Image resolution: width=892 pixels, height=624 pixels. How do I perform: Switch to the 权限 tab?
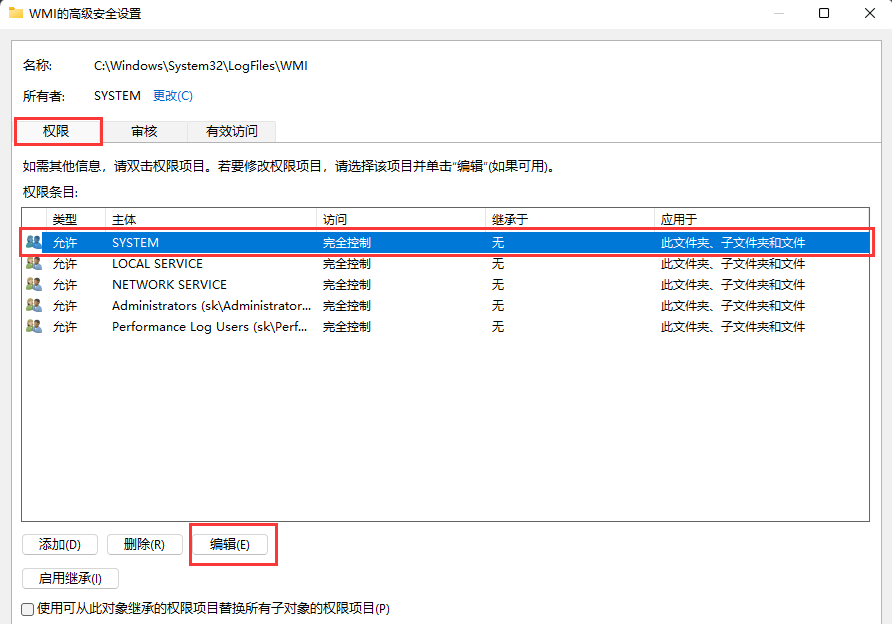pyautogui.click(x=57, y=131)
